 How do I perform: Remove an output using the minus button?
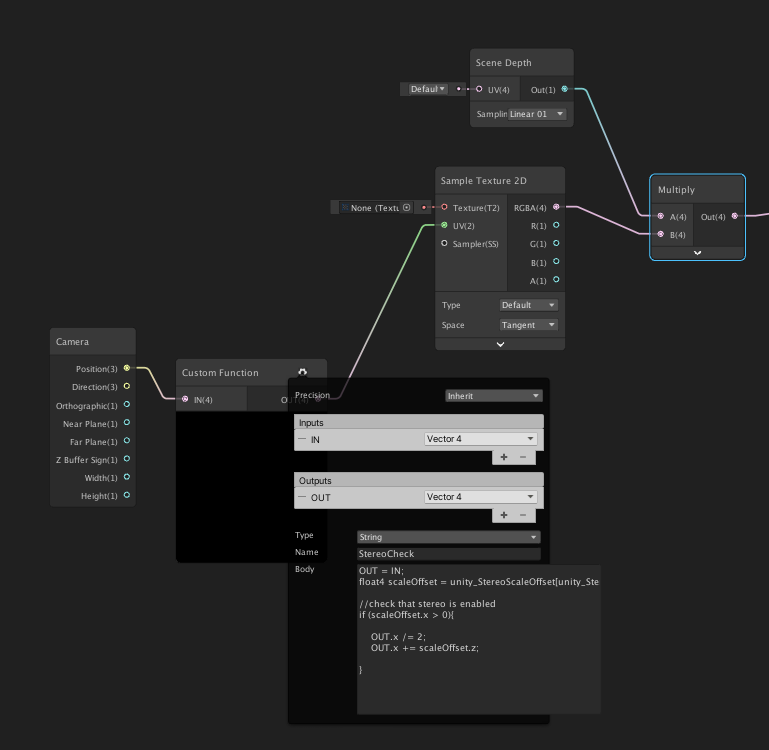tap(522, 515)
